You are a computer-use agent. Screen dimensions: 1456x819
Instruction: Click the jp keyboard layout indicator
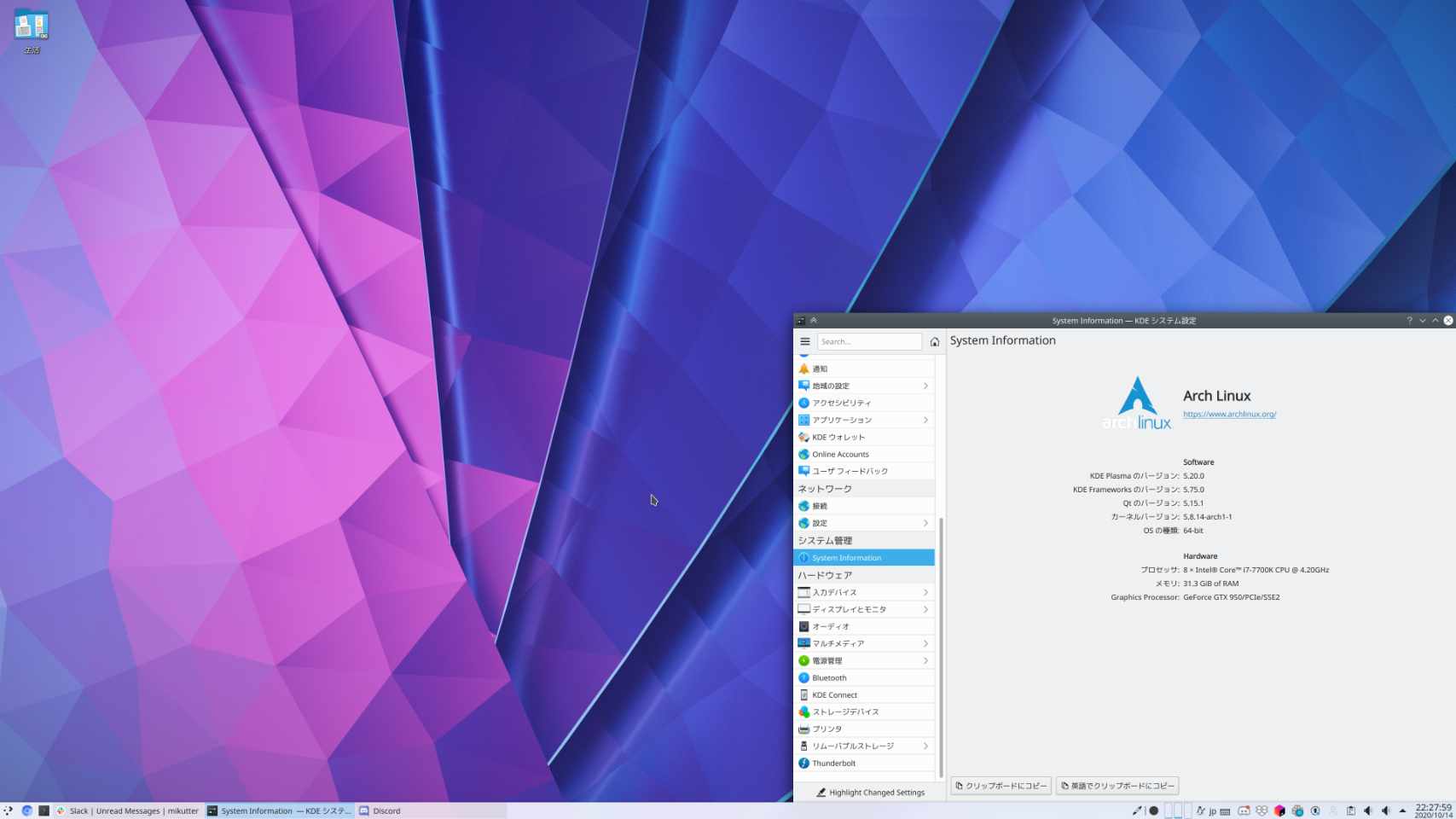(1212, 811)
